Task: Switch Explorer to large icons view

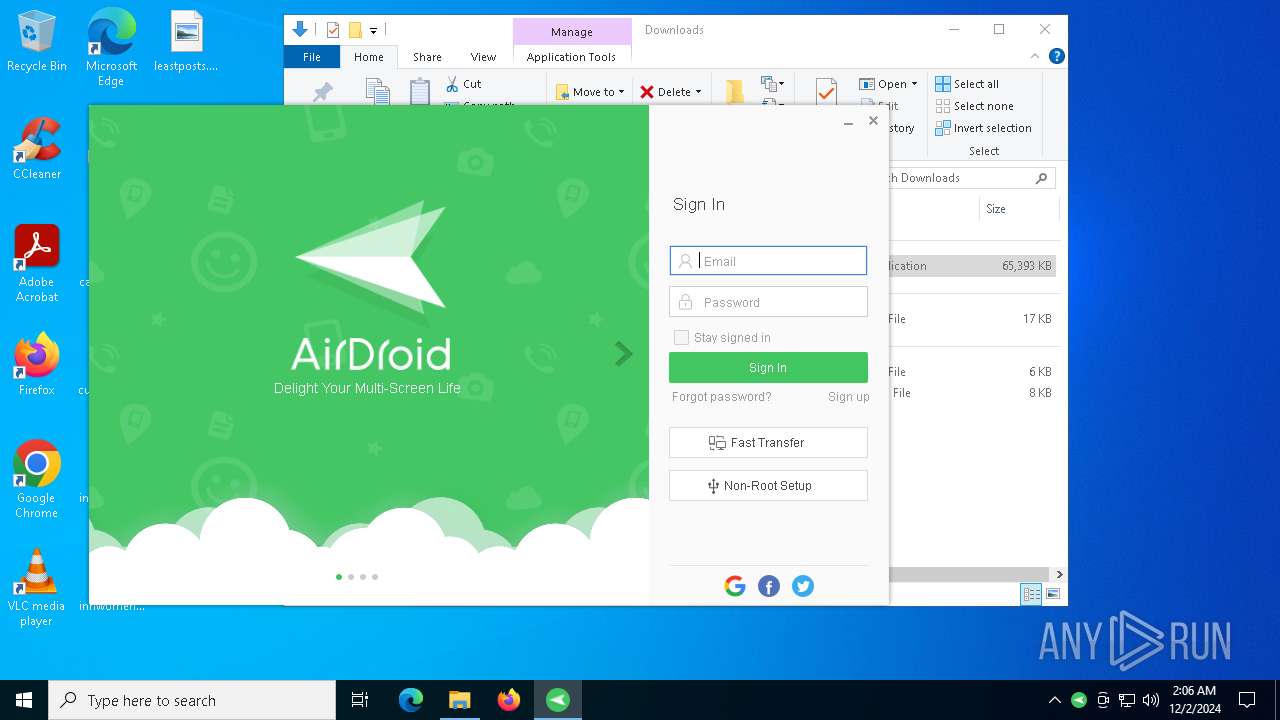Action: [x=1052, y=594]
